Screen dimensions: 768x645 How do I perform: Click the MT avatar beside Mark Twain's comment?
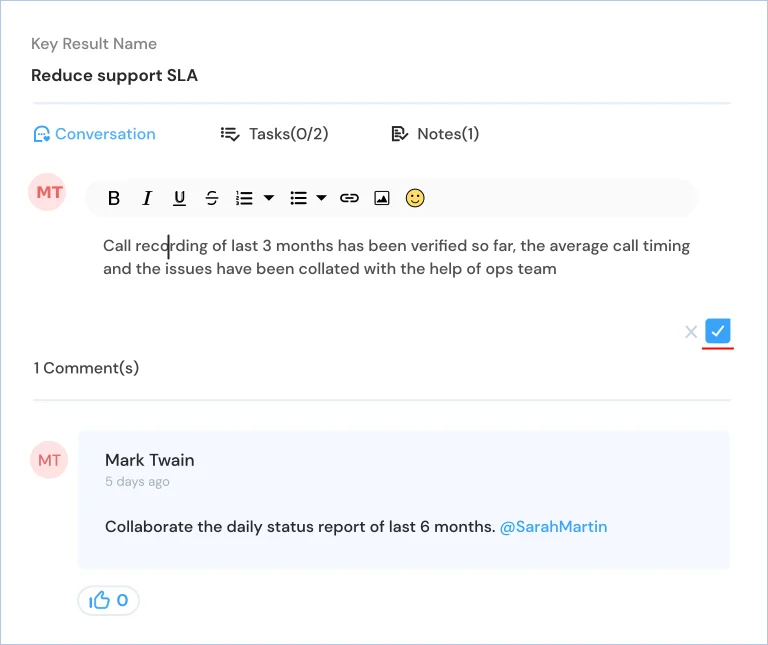pos(49,460)
